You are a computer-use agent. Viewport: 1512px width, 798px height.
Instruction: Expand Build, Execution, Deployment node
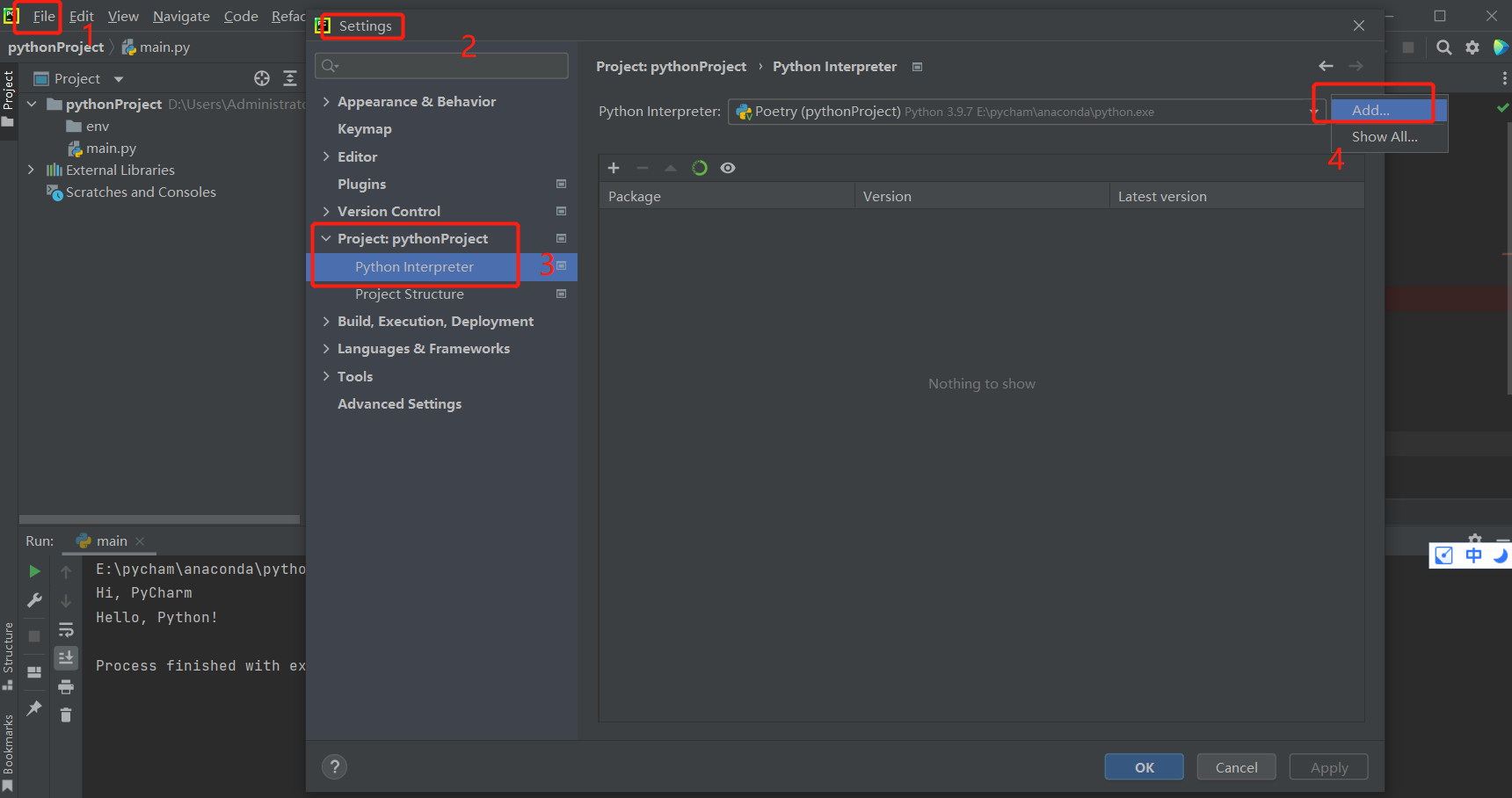click(x=326, y=321)
